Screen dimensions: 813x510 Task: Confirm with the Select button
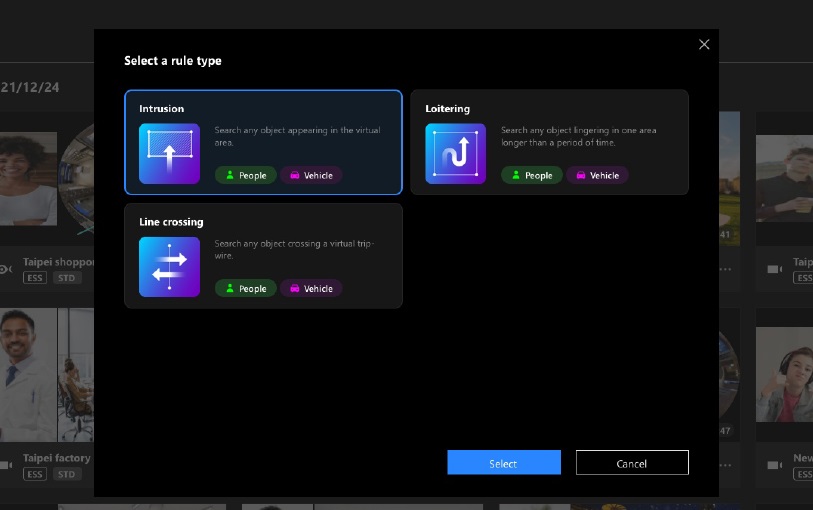503,463
